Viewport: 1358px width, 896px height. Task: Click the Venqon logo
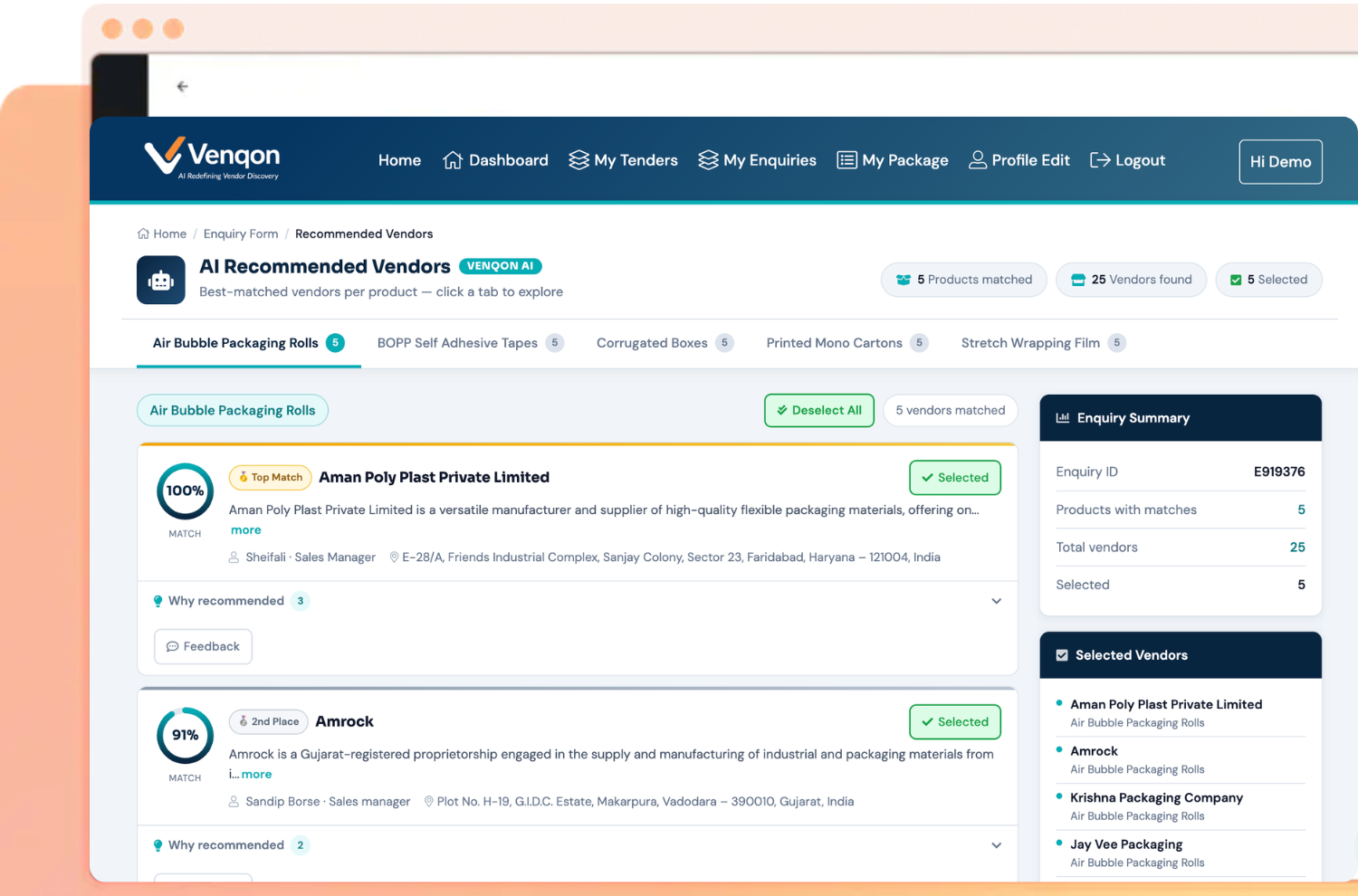tap(212, 158)
